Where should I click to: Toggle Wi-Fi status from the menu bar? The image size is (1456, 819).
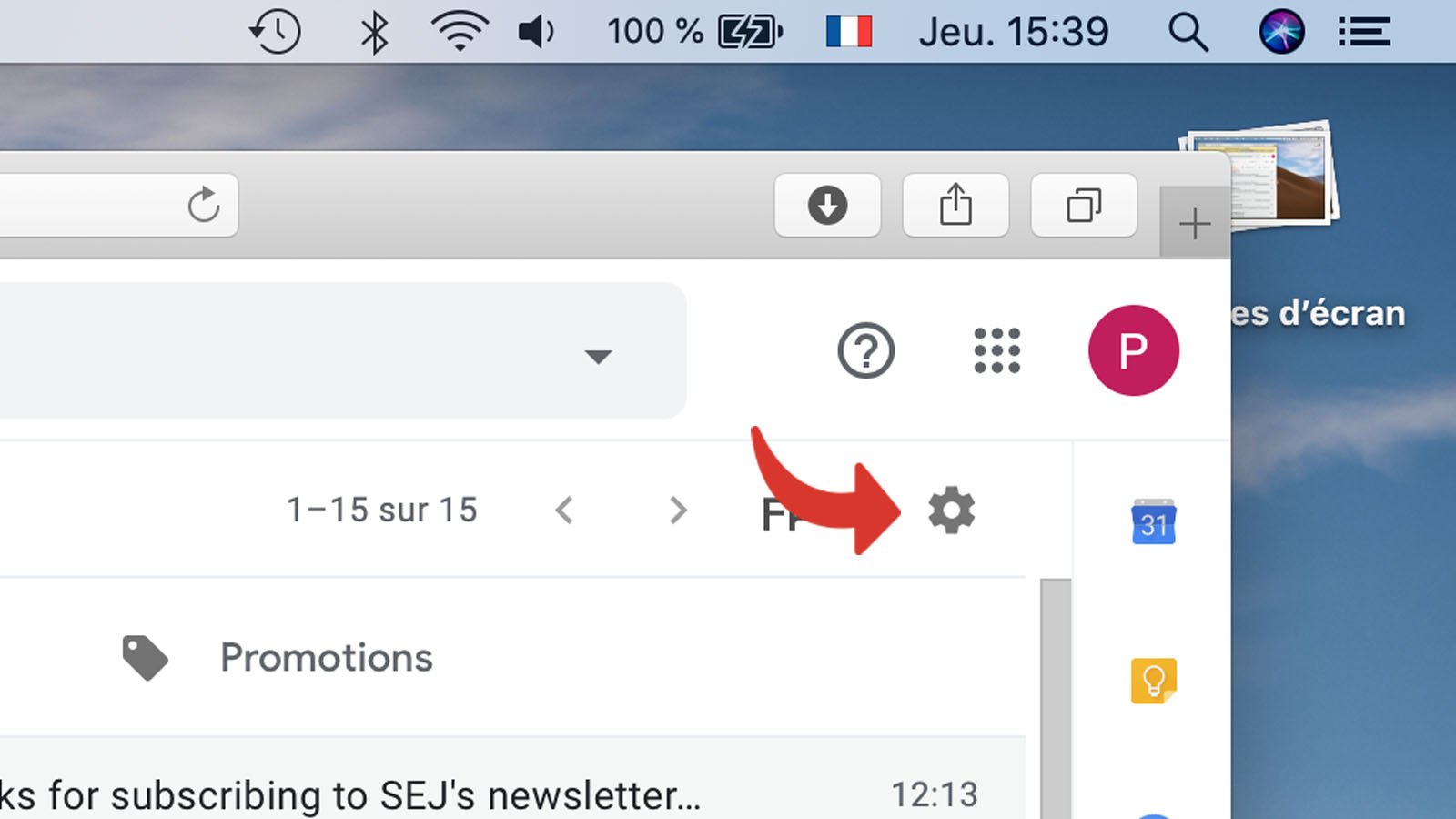460,31
